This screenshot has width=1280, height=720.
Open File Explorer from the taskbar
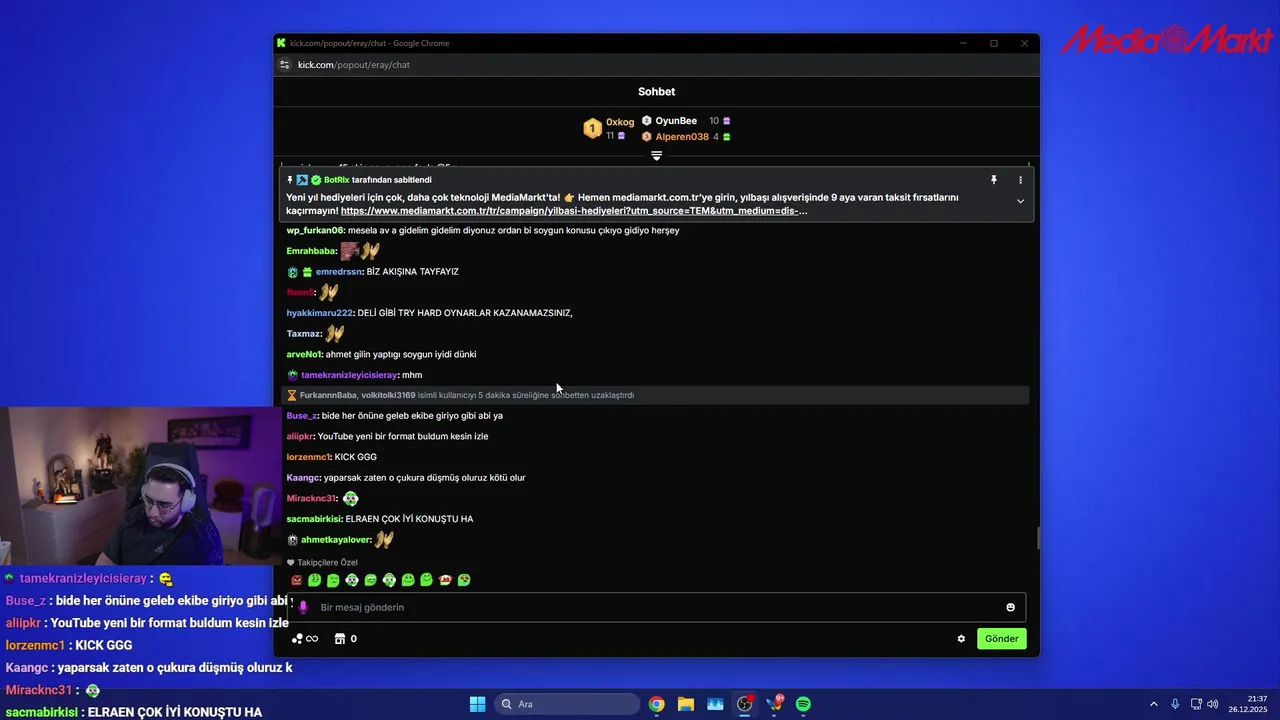click(686, 704)
